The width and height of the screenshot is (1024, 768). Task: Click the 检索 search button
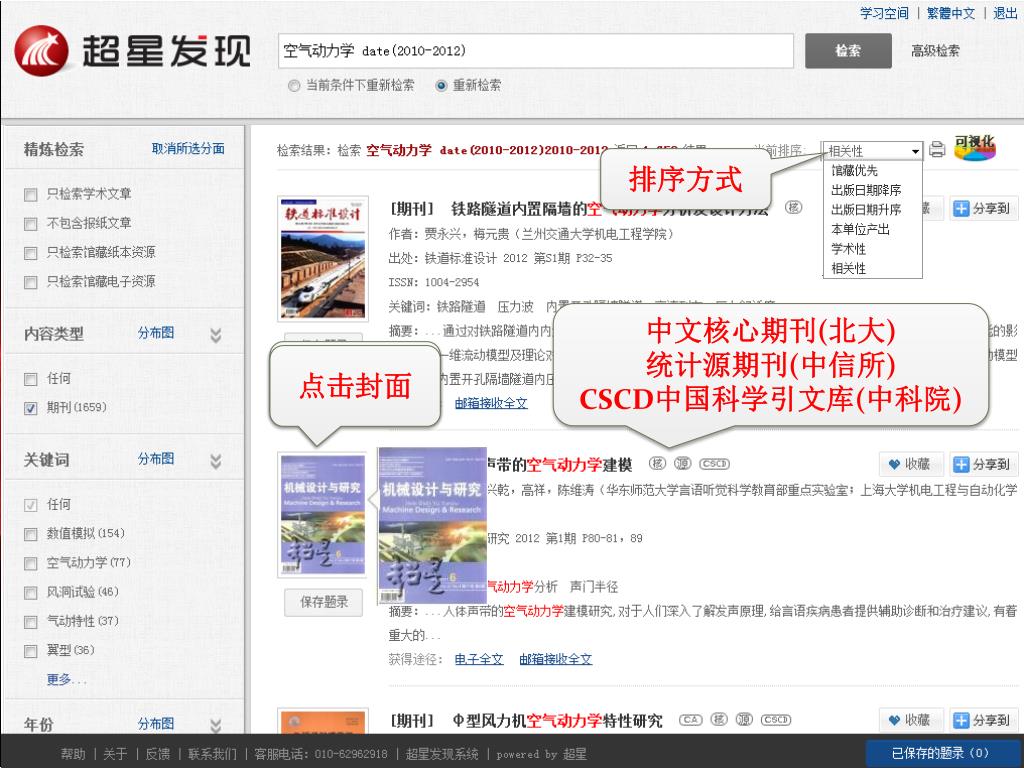coord(848,51)
